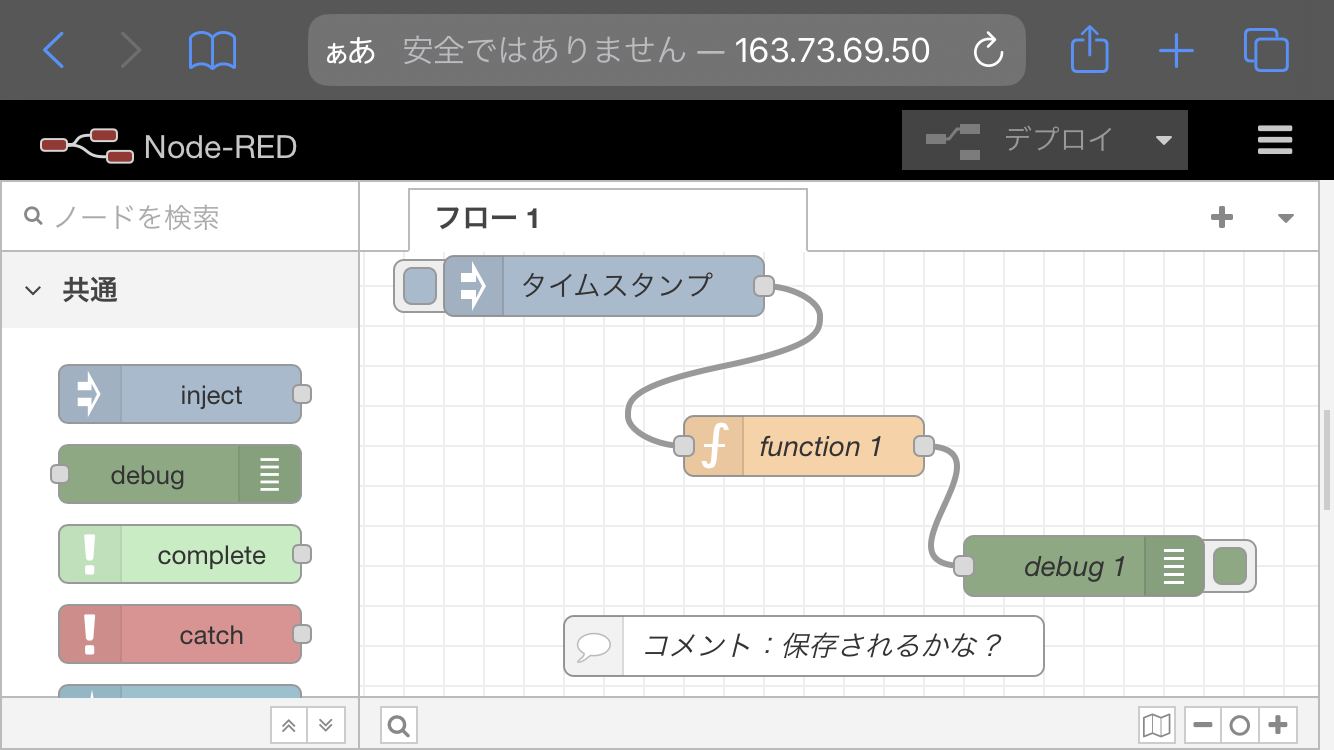Image resolution: width=1334 pixels, height=750 pixels.
Task: Focus the ノードを検索 palette search field
Action: (x=180, y=217)
